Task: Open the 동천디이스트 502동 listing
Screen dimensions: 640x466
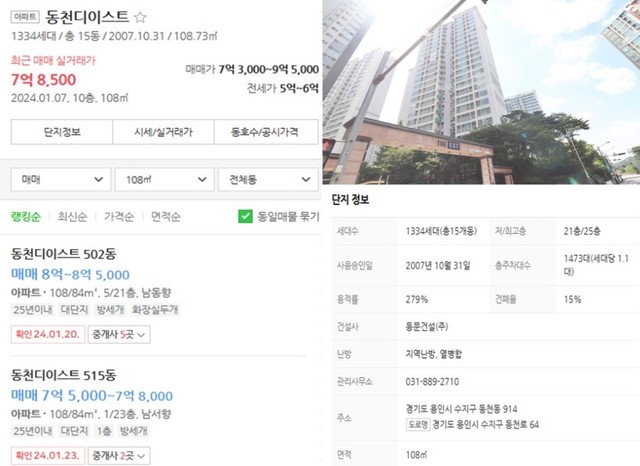Action: tap(64, 254)
